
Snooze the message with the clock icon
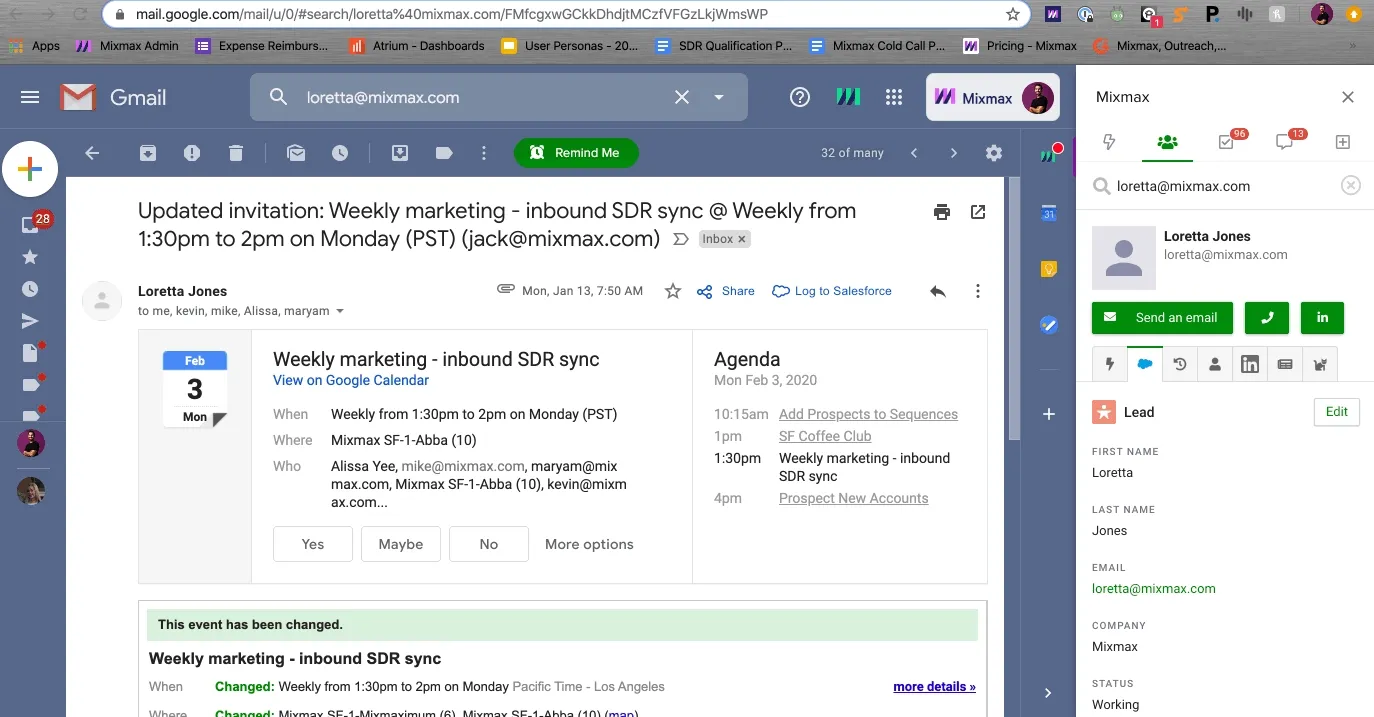tap(340, 153)
